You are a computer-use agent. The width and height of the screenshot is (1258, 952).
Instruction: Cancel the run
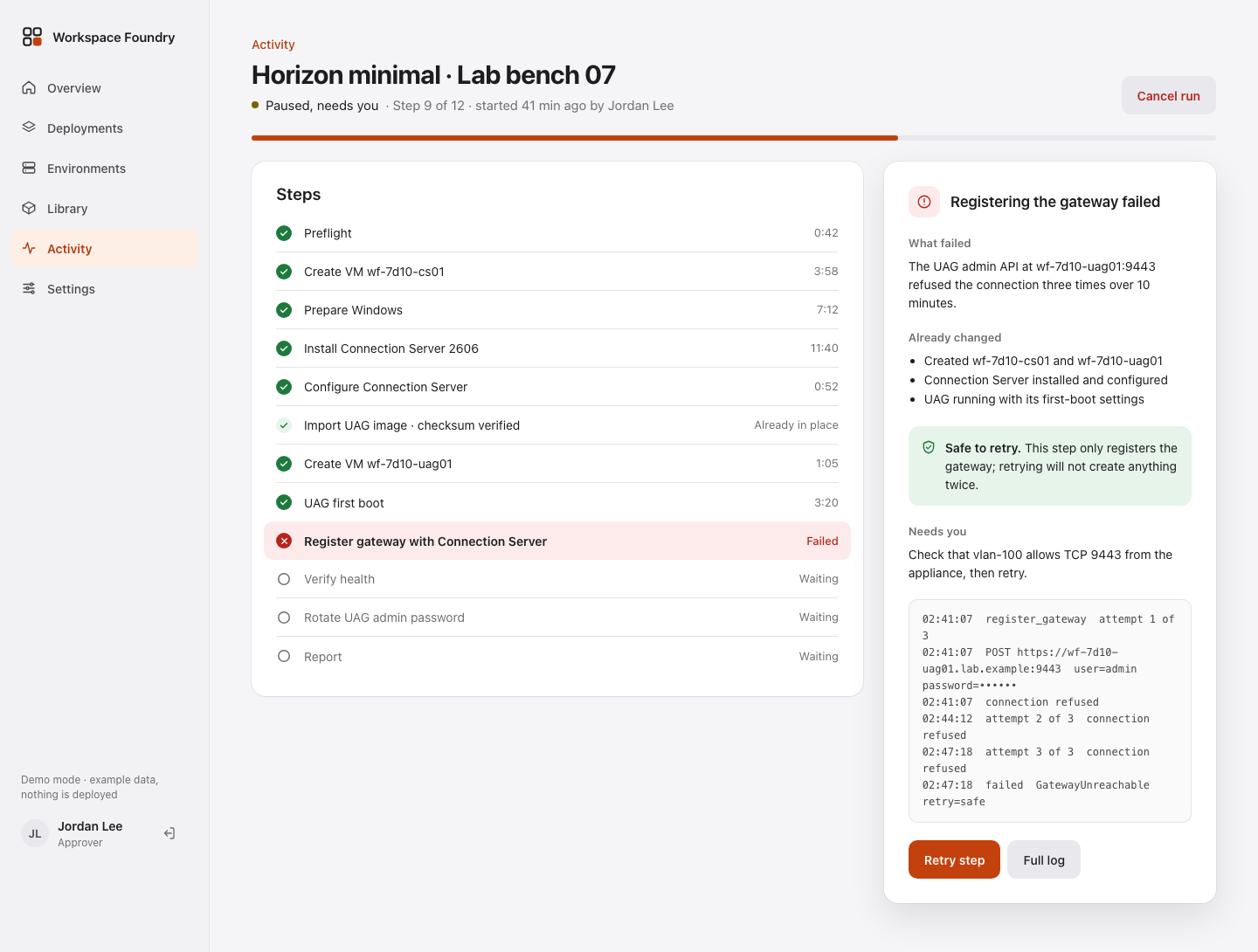pos(1168,95)
